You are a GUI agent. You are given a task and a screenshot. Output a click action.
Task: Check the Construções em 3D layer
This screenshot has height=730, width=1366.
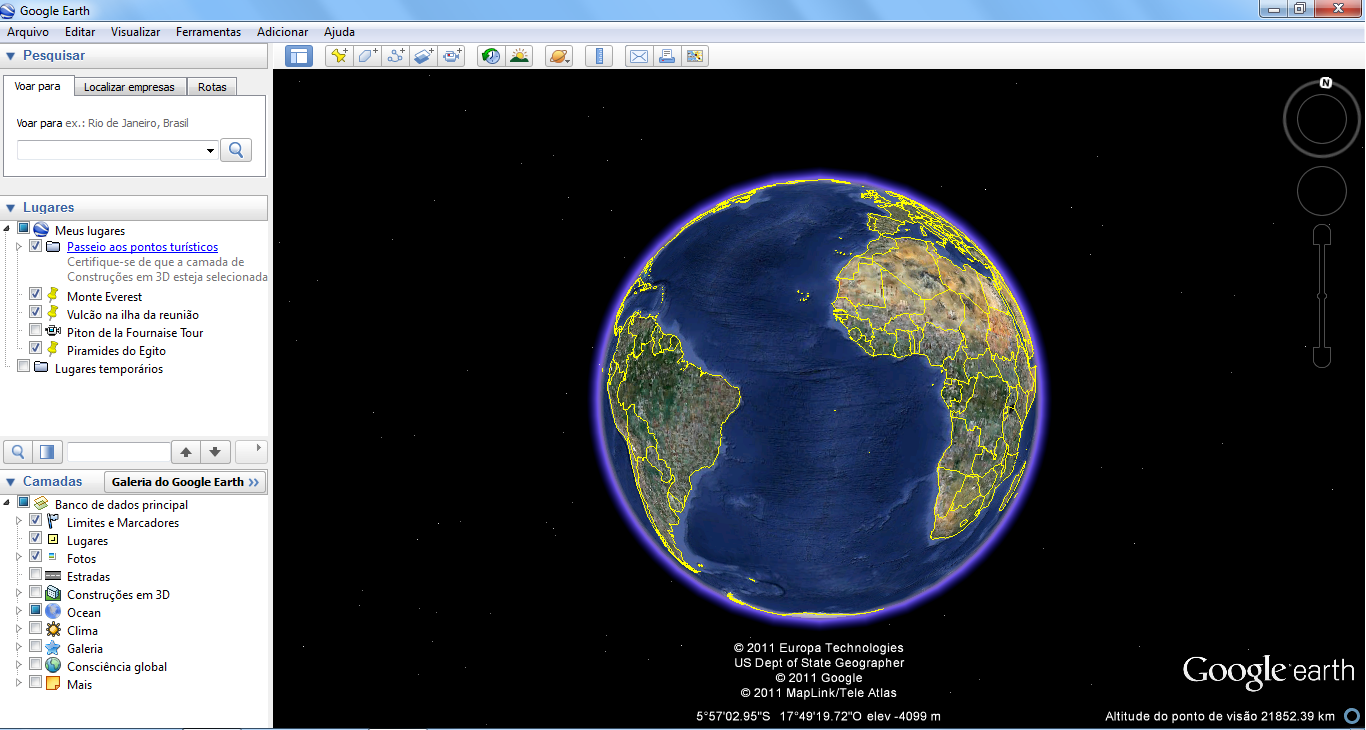tap(37, 594)
